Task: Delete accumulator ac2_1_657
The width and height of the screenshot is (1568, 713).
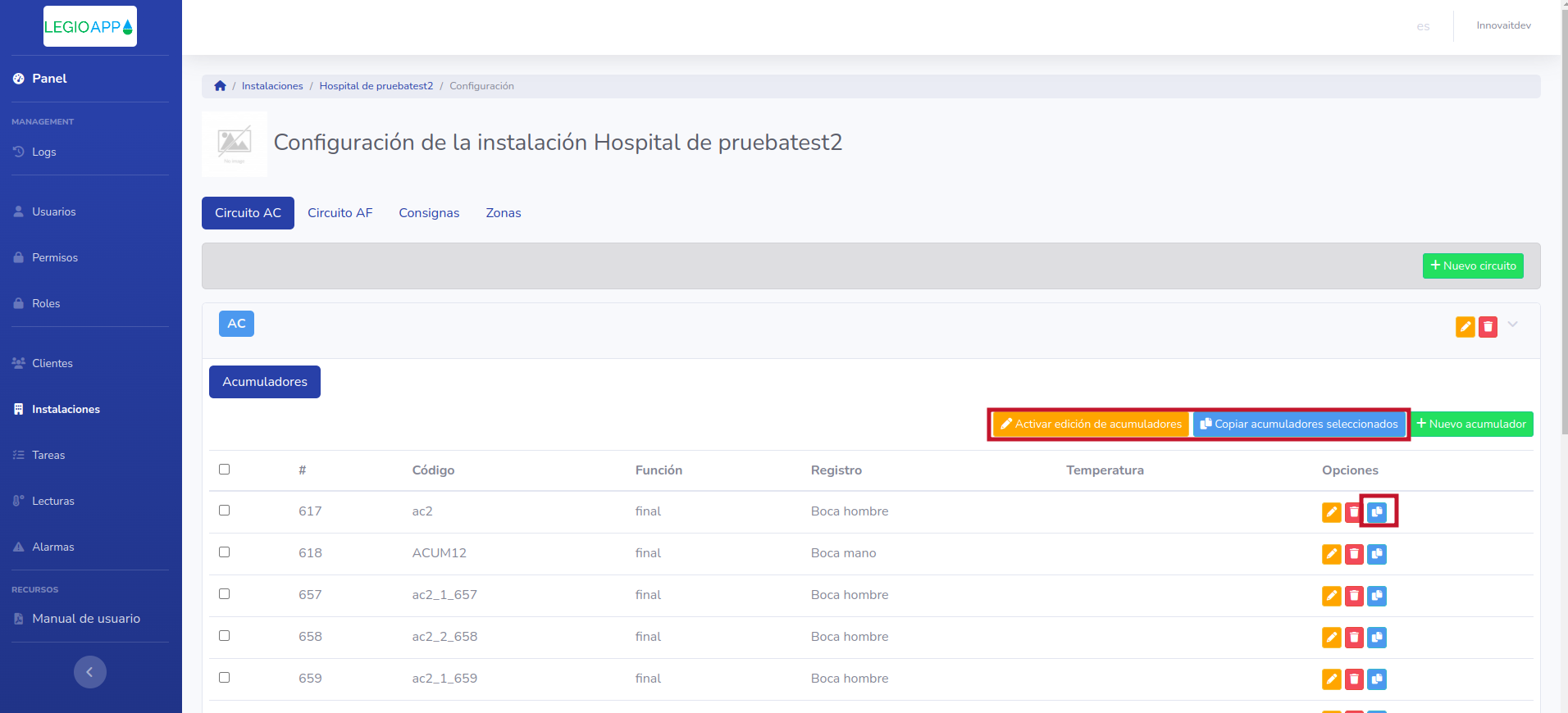Action: 1354,596
